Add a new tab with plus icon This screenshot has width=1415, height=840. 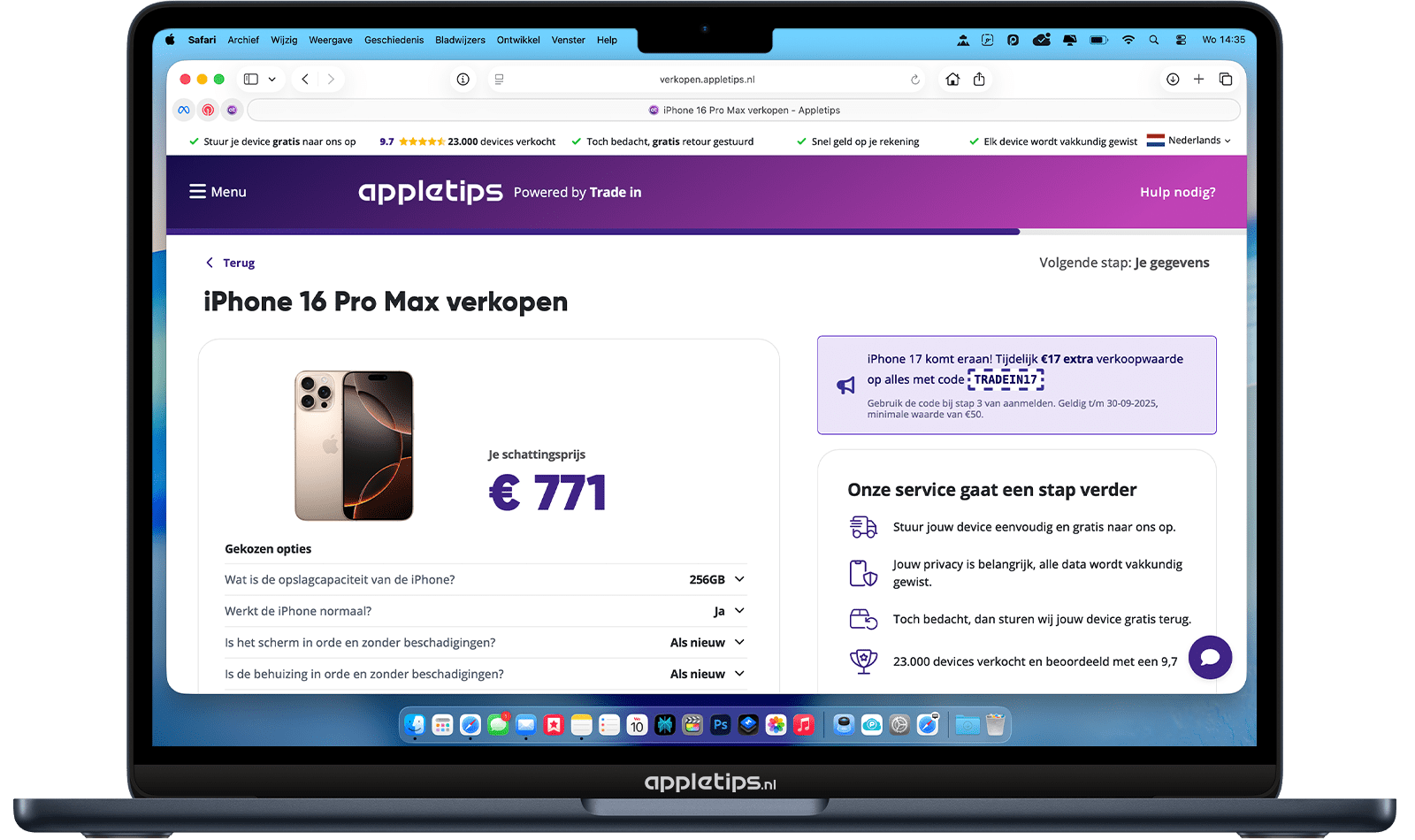1199,80
